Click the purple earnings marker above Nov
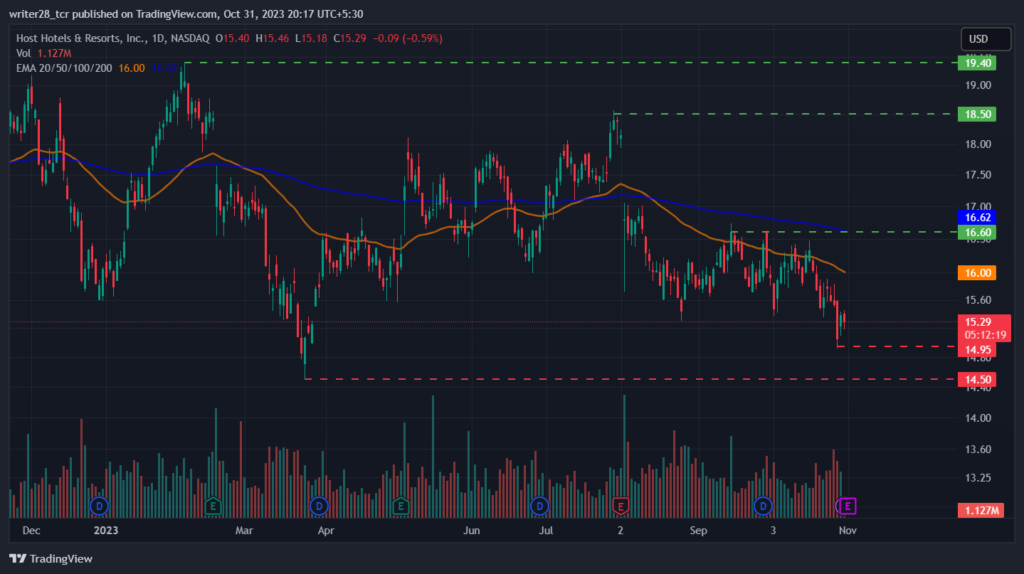 point(847,505)
